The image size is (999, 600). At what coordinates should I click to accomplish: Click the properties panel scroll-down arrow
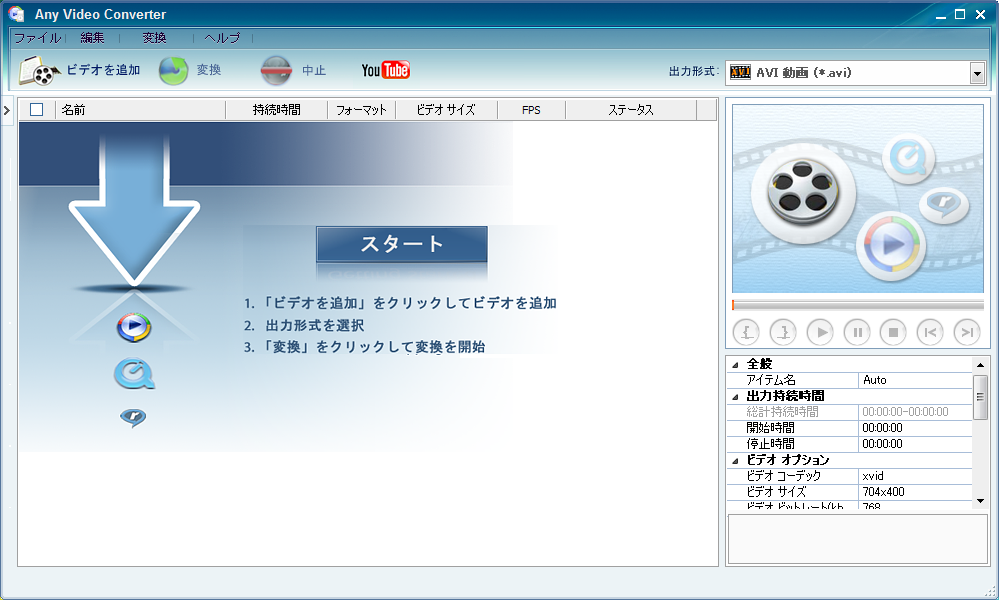[x=980, y=501]
